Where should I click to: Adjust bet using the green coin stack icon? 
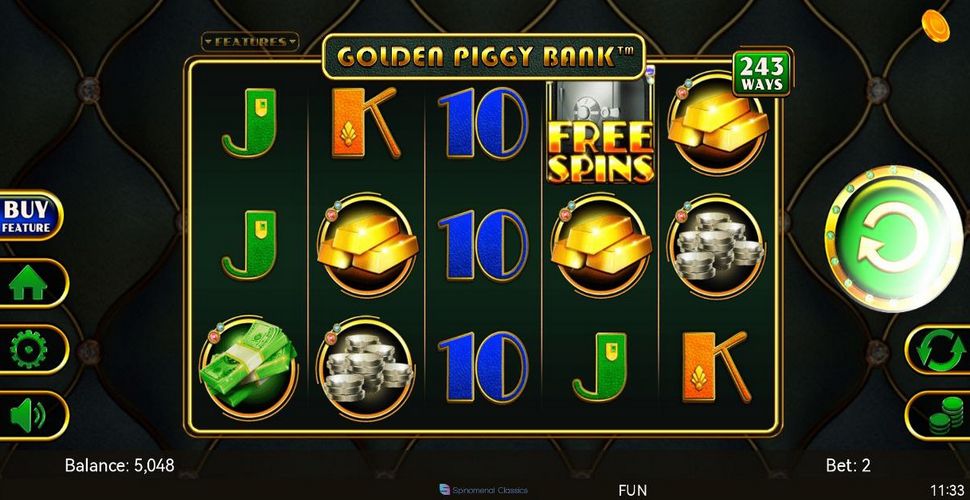pos(940,416)
